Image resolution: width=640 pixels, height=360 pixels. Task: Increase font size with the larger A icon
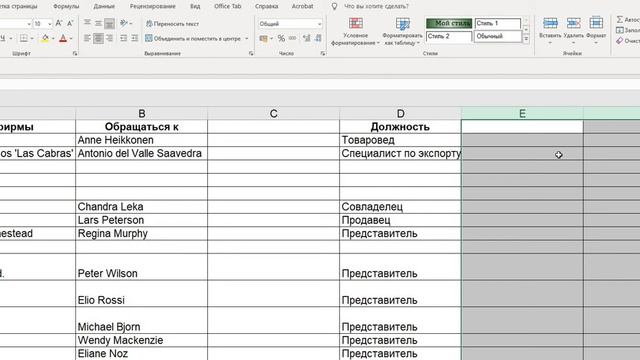59,24
